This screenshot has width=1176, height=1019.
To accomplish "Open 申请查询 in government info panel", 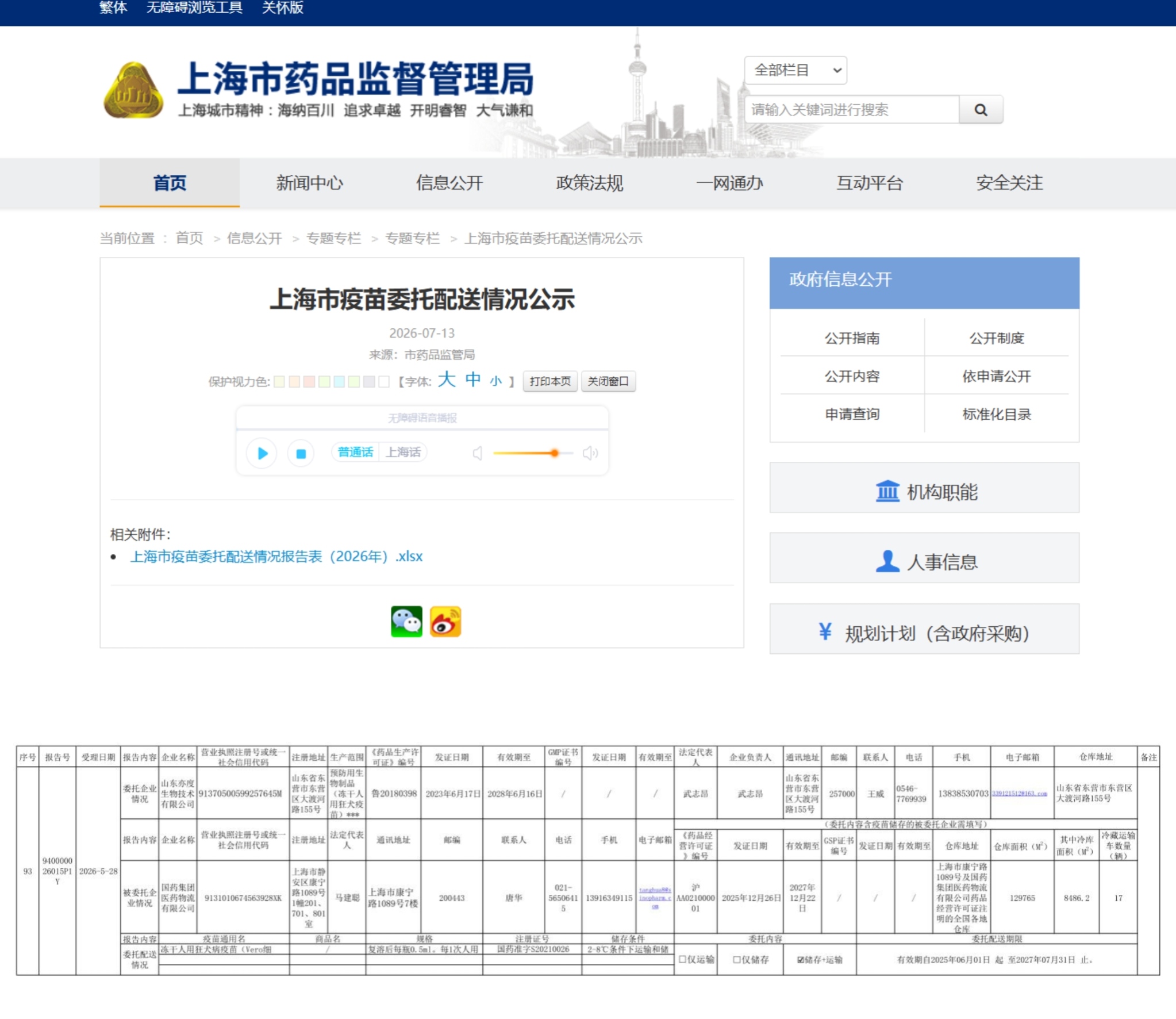I will tap(852, 414).
